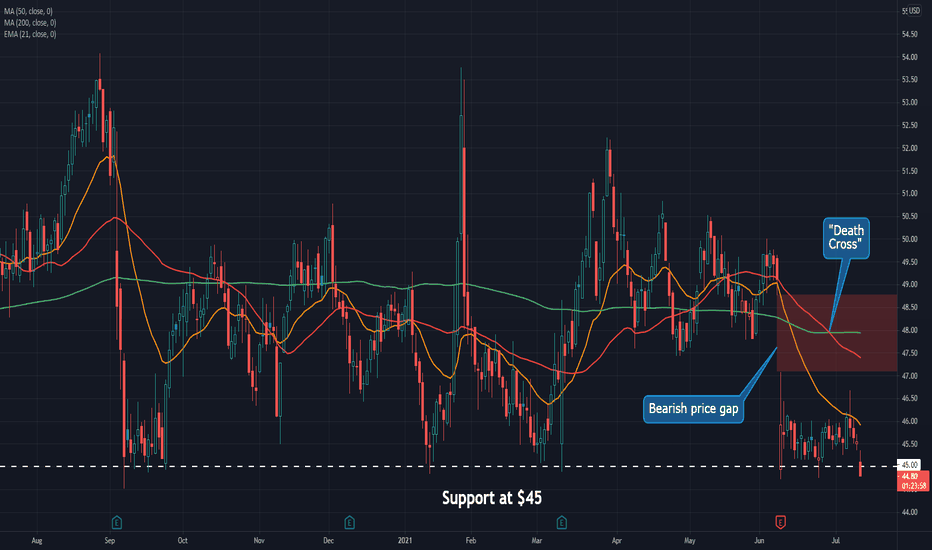Screen dimensions: 932x550
Task: Select the MA (50, close, 0) indicator legend
Action: pyautogui.click(x=29, y=11)
